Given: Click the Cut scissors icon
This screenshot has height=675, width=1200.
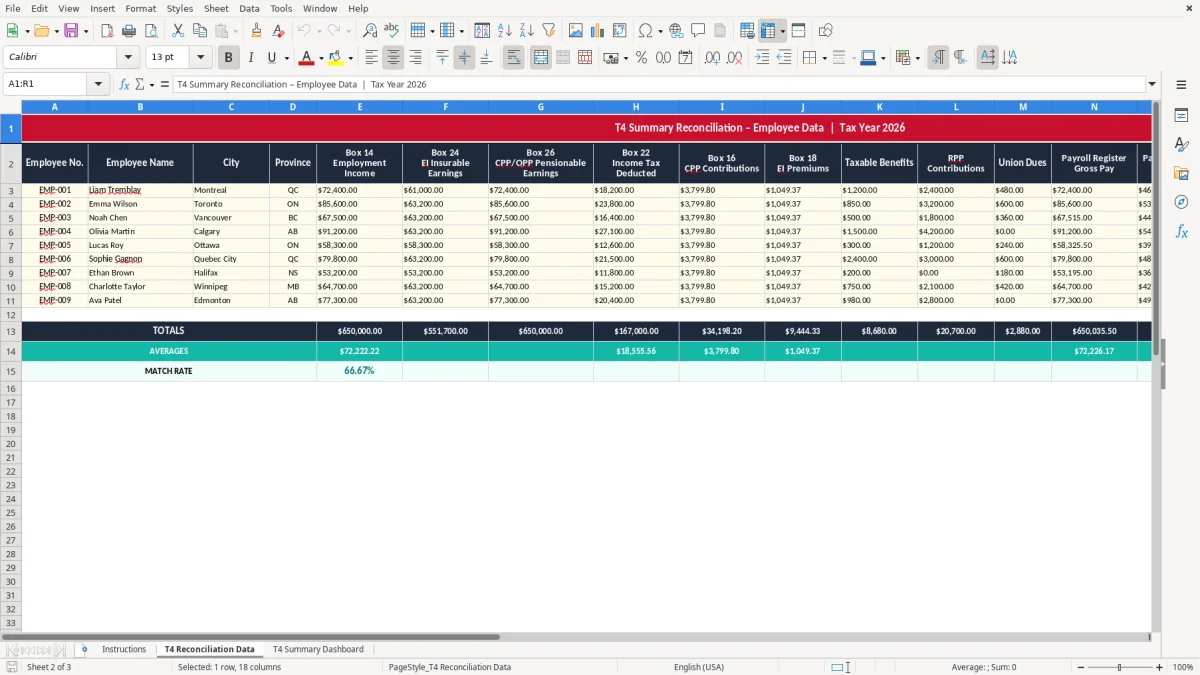Looking at the screenshot, I should click(177, 31).
